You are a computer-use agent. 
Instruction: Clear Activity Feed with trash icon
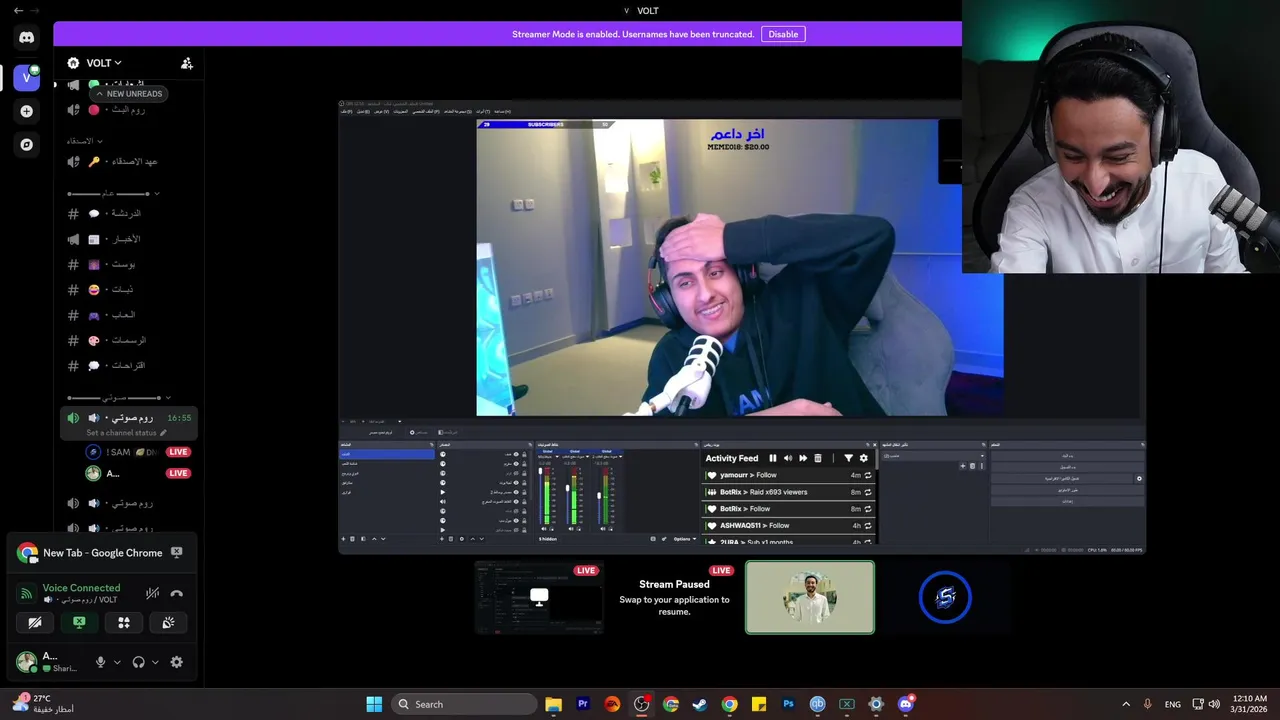point(817,458)
